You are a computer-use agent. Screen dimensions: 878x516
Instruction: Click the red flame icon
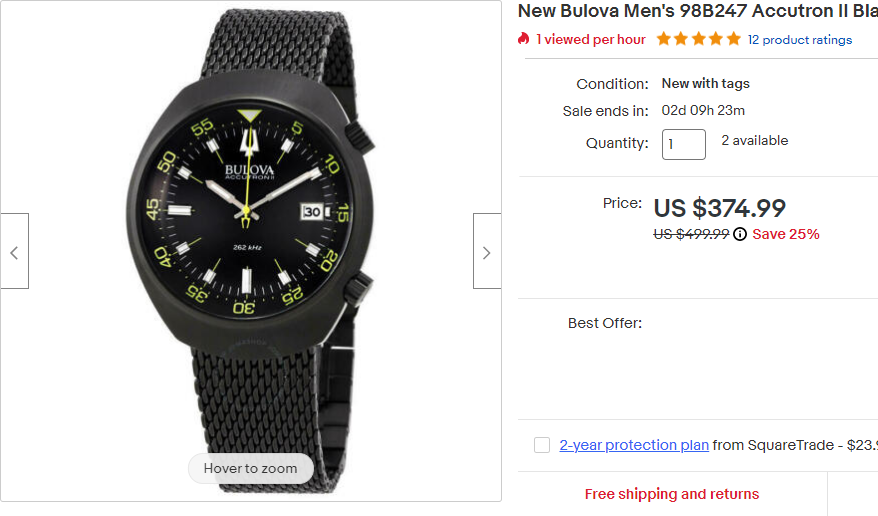[x=523, y=39]
